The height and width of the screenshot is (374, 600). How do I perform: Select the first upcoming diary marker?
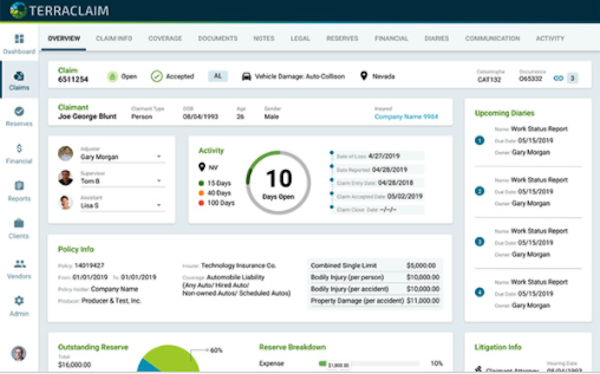[x=479, y=140]
